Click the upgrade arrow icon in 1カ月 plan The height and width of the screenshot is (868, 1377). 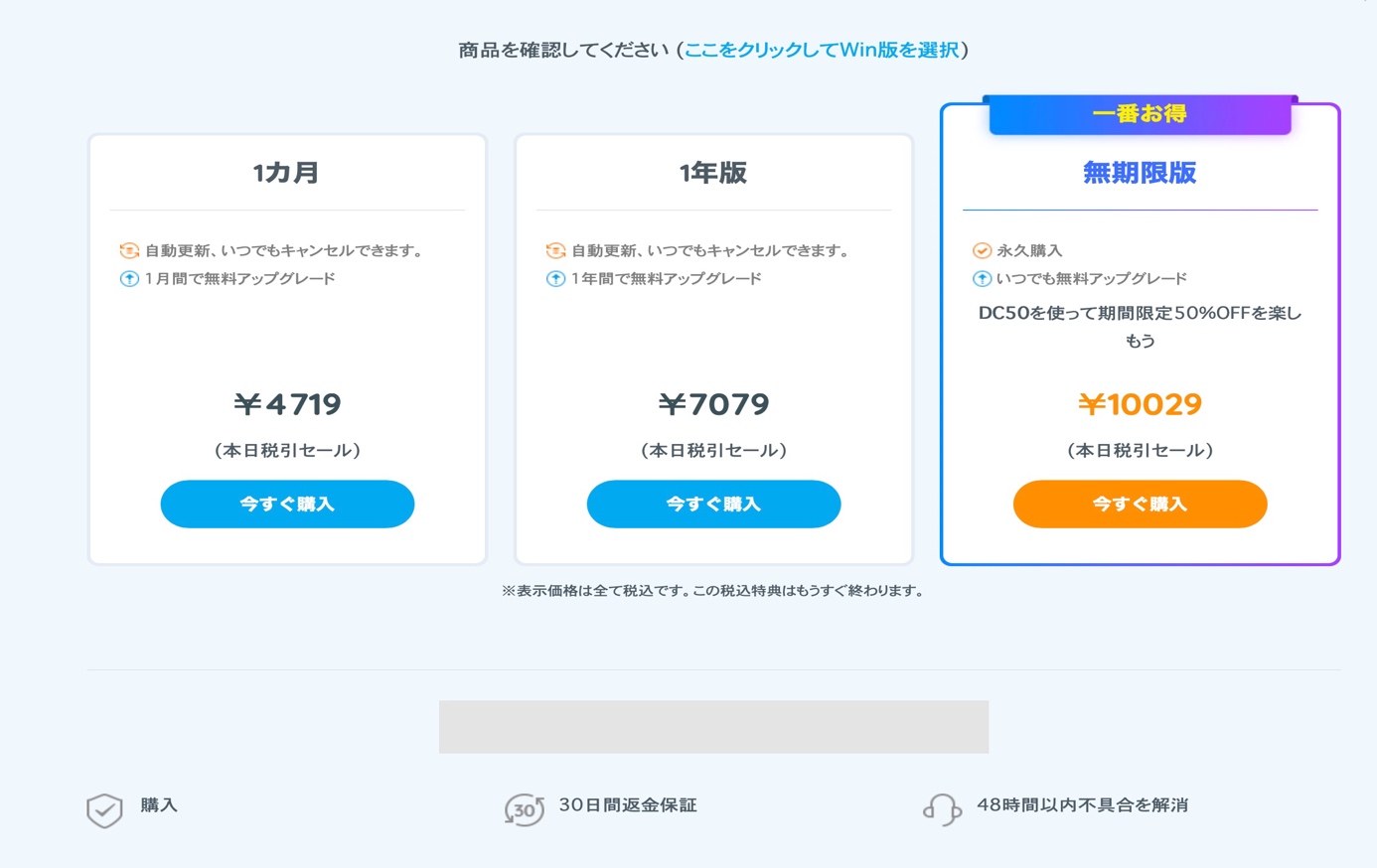tap(129, 278)
